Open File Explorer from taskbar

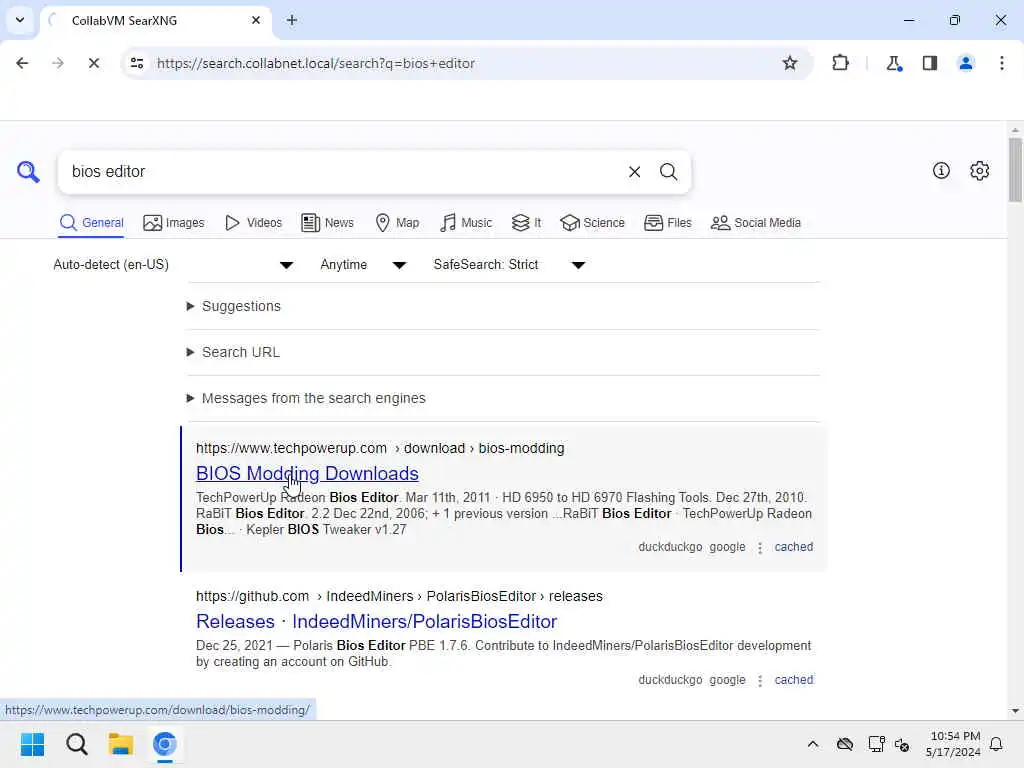coord(121,744)
